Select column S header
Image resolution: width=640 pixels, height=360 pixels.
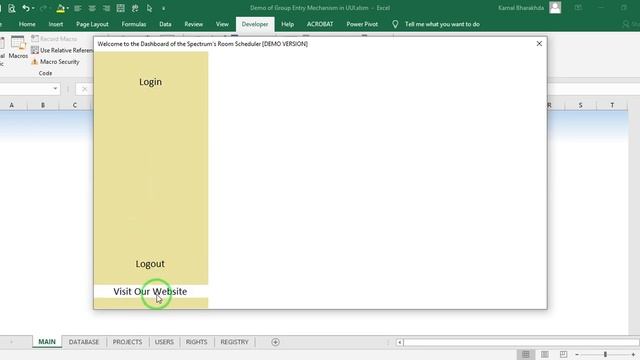(580, 105)
